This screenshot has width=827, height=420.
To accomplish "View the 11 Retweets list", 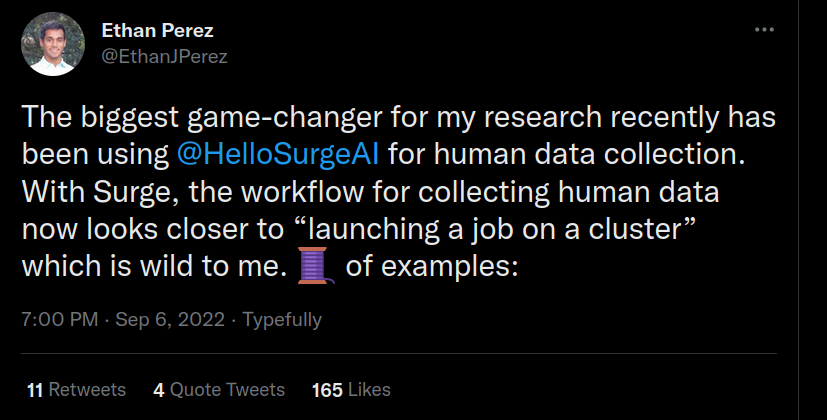I will pos(76,389).
